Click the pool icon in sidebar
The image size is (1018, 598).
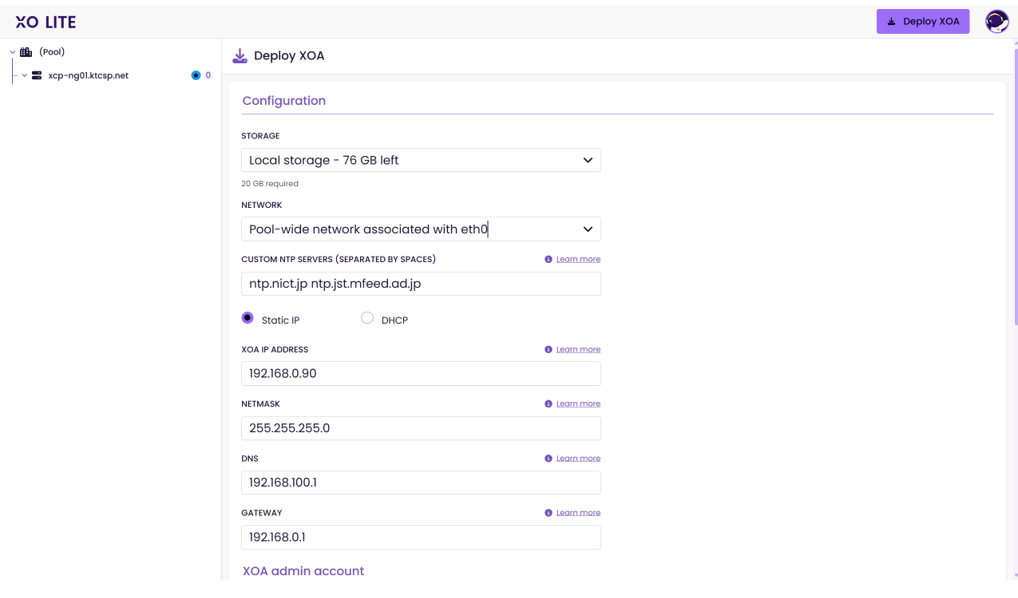tap(26, 52)
